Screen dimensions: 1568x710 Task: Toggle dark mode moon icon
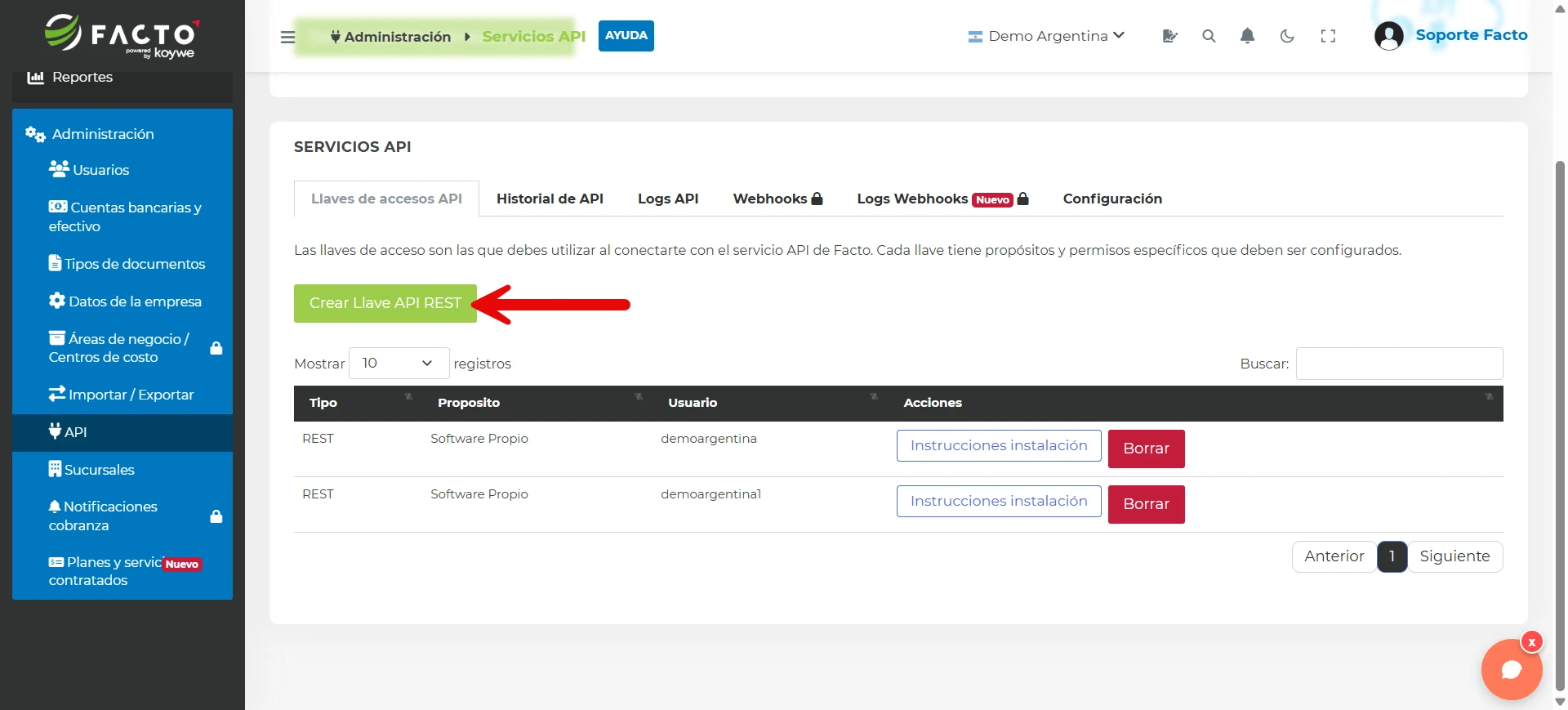[1287, 36]
